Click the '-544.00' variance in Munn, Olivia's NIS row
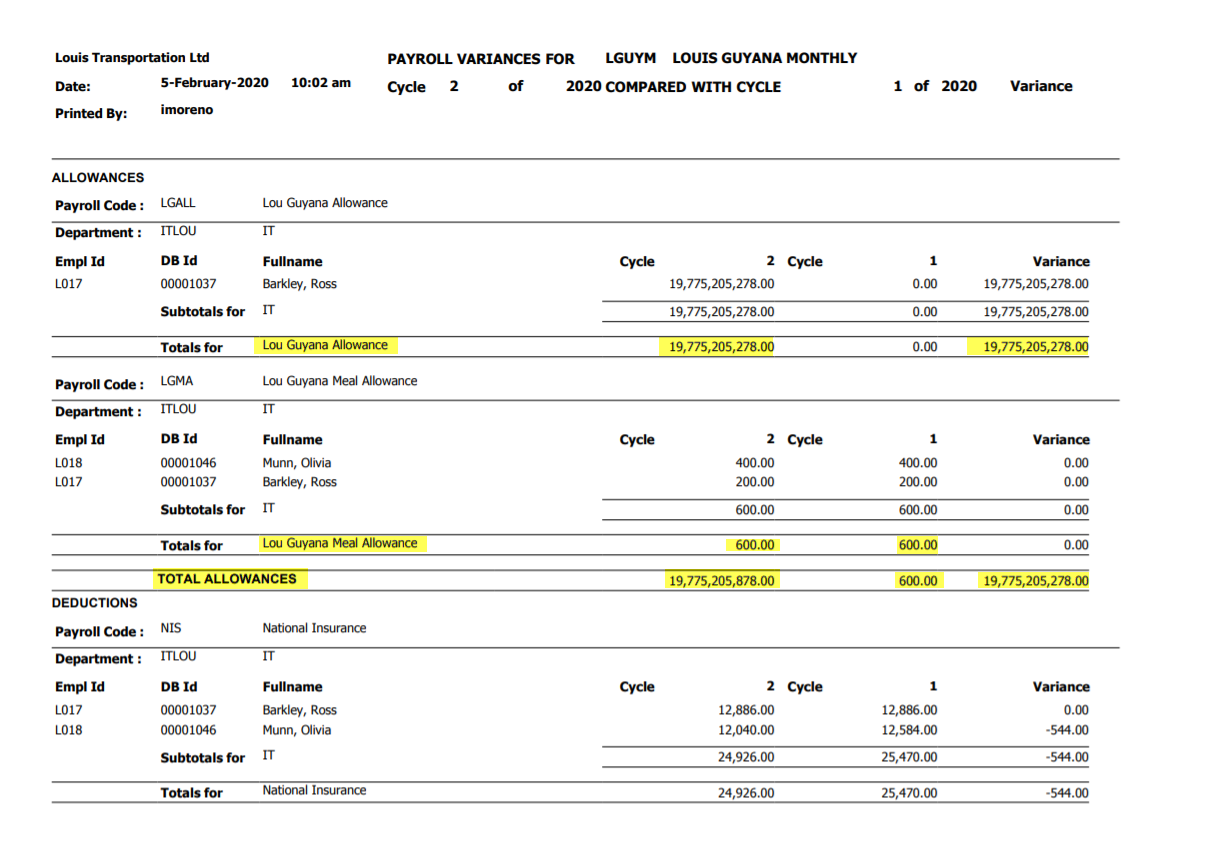 (x=1069, y=730)
